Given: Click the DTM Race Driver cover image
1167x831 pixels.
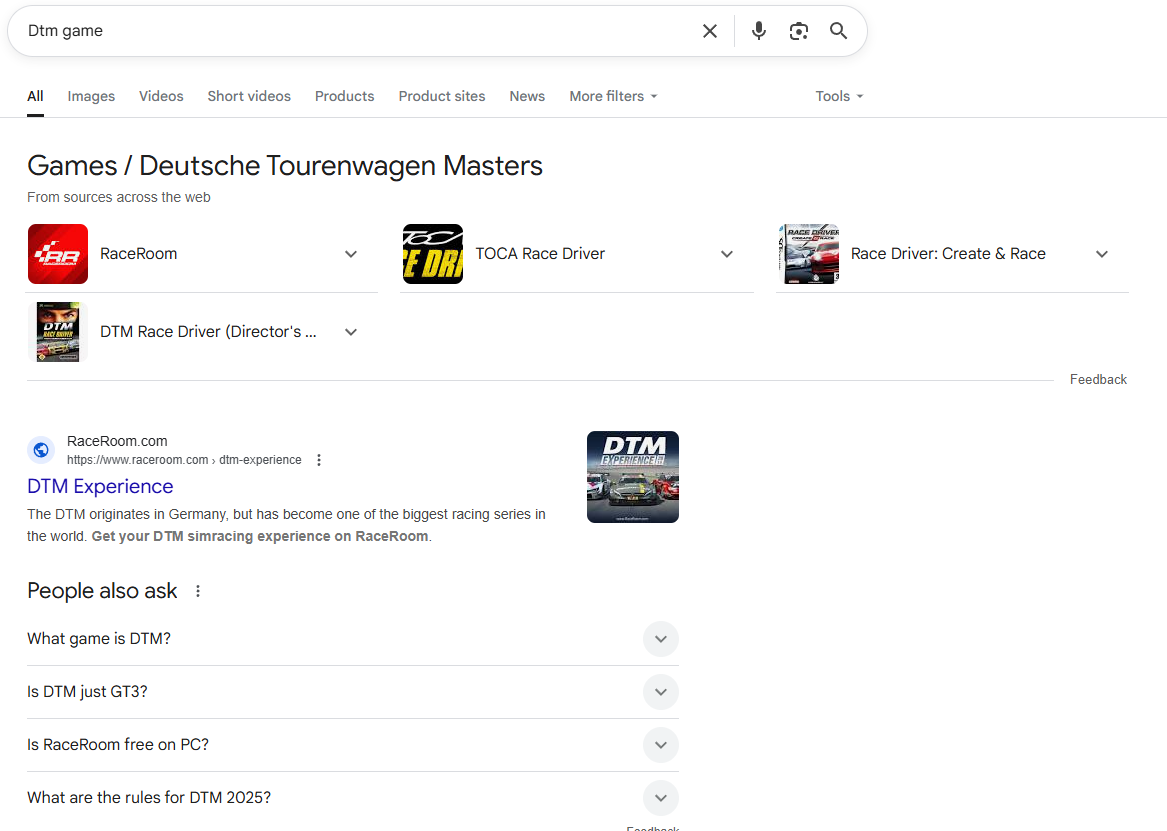Looking at the screenshot, I should click(x=58, y=332).
